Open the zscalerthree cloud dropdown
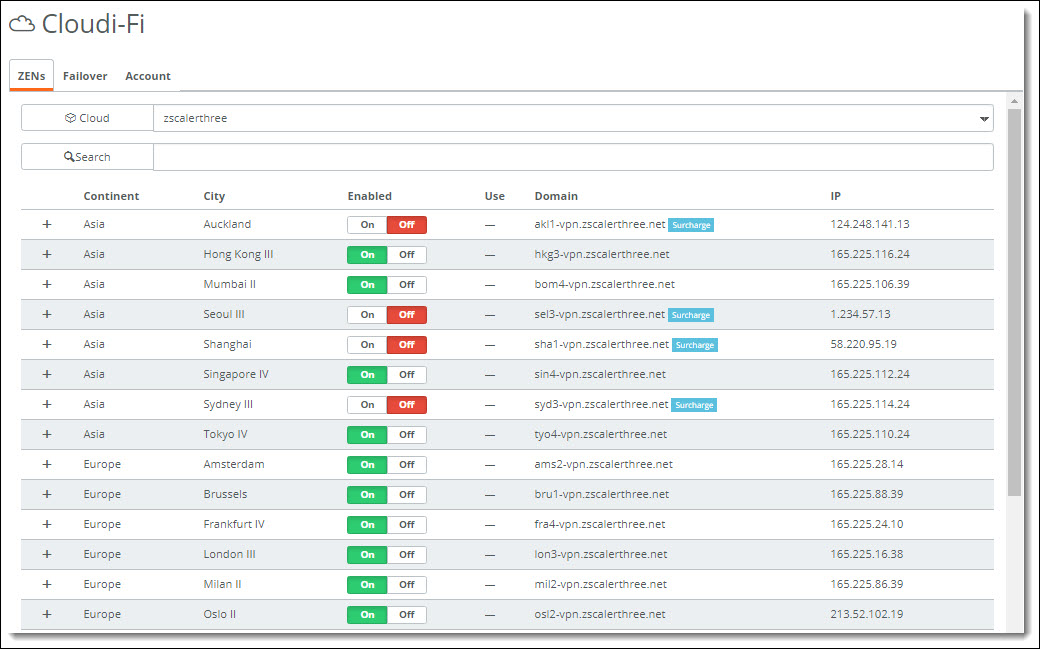 573,118
